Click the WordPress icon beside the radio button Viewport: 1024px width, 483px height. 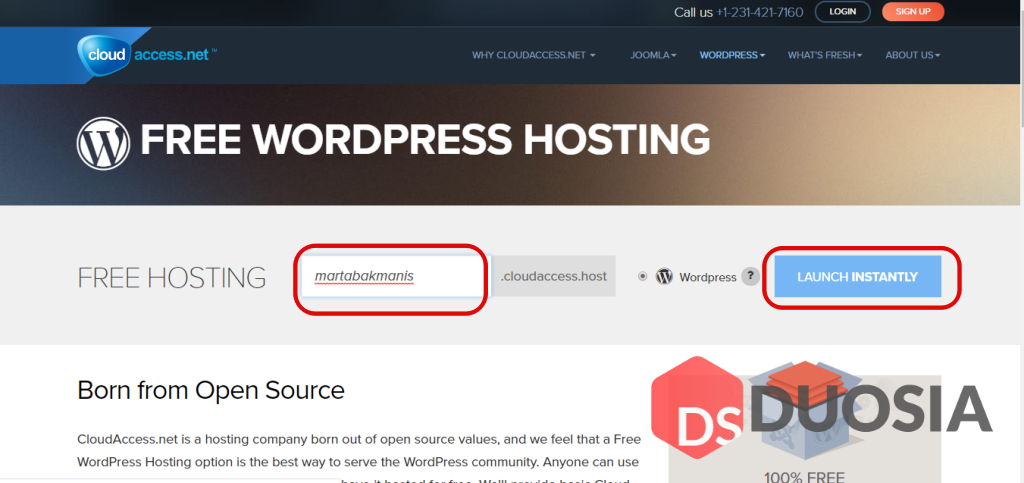(x=664, y=277)
